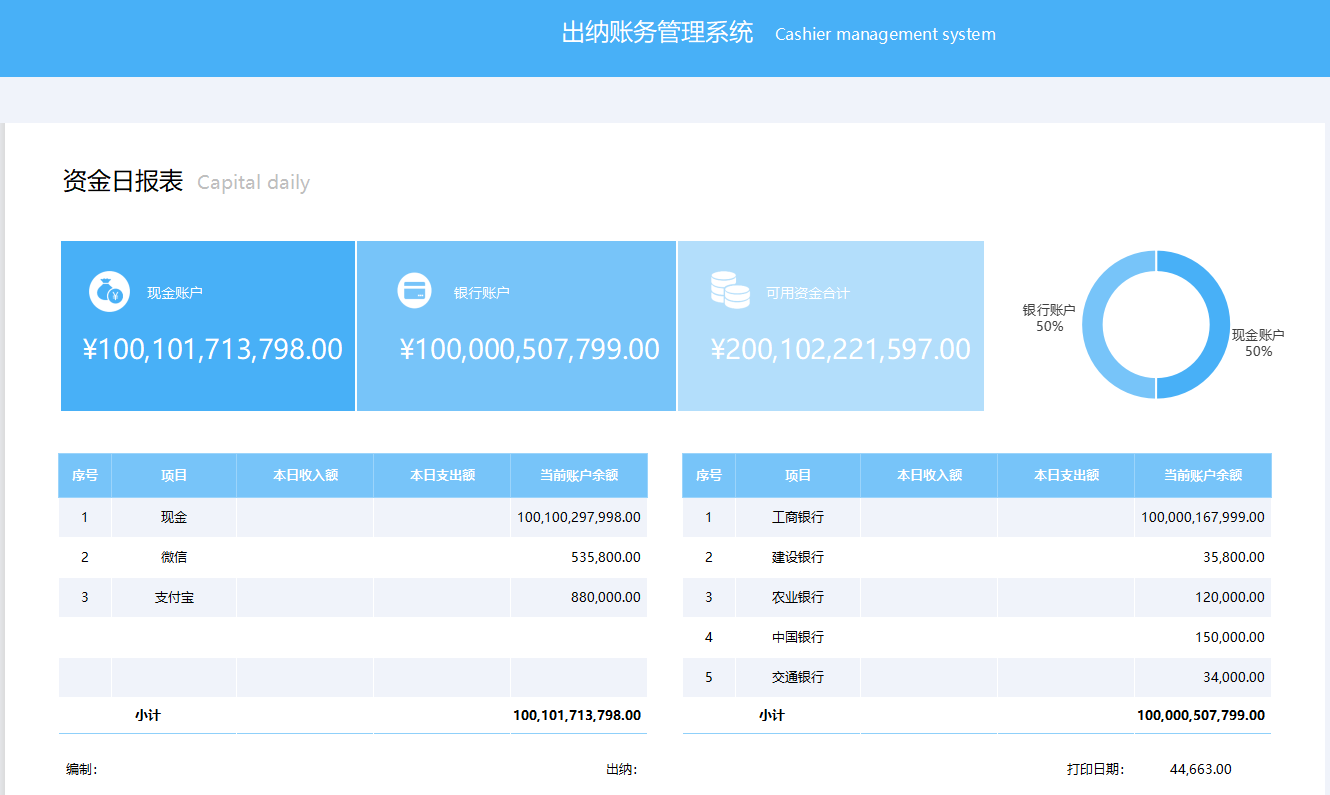
Task: Click the donut chart showing account proportions
Action: coord(1157,325)
